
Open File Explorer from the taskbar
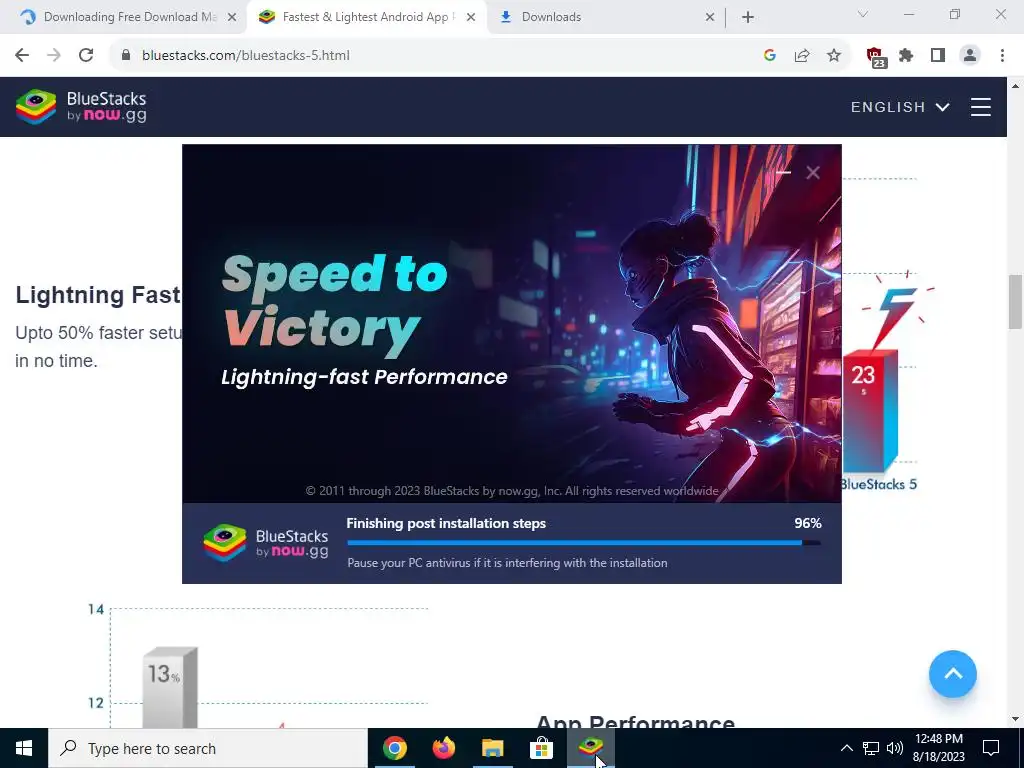[x=492, y=748]
